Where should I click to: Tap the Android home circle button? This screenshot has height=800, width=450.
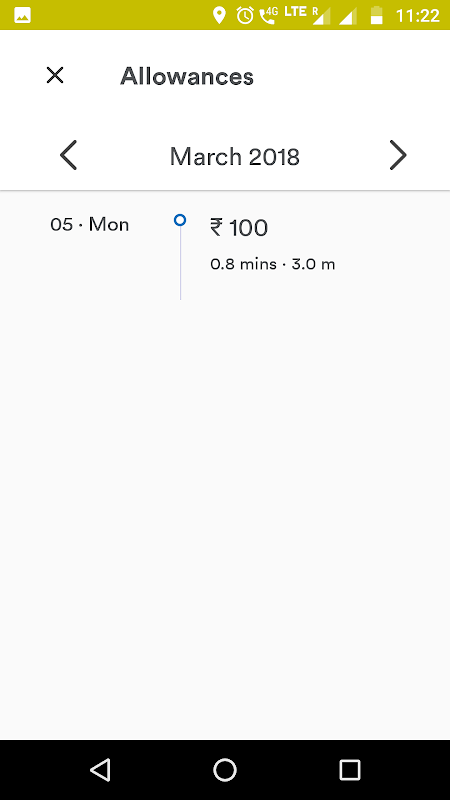pos(225,769)
